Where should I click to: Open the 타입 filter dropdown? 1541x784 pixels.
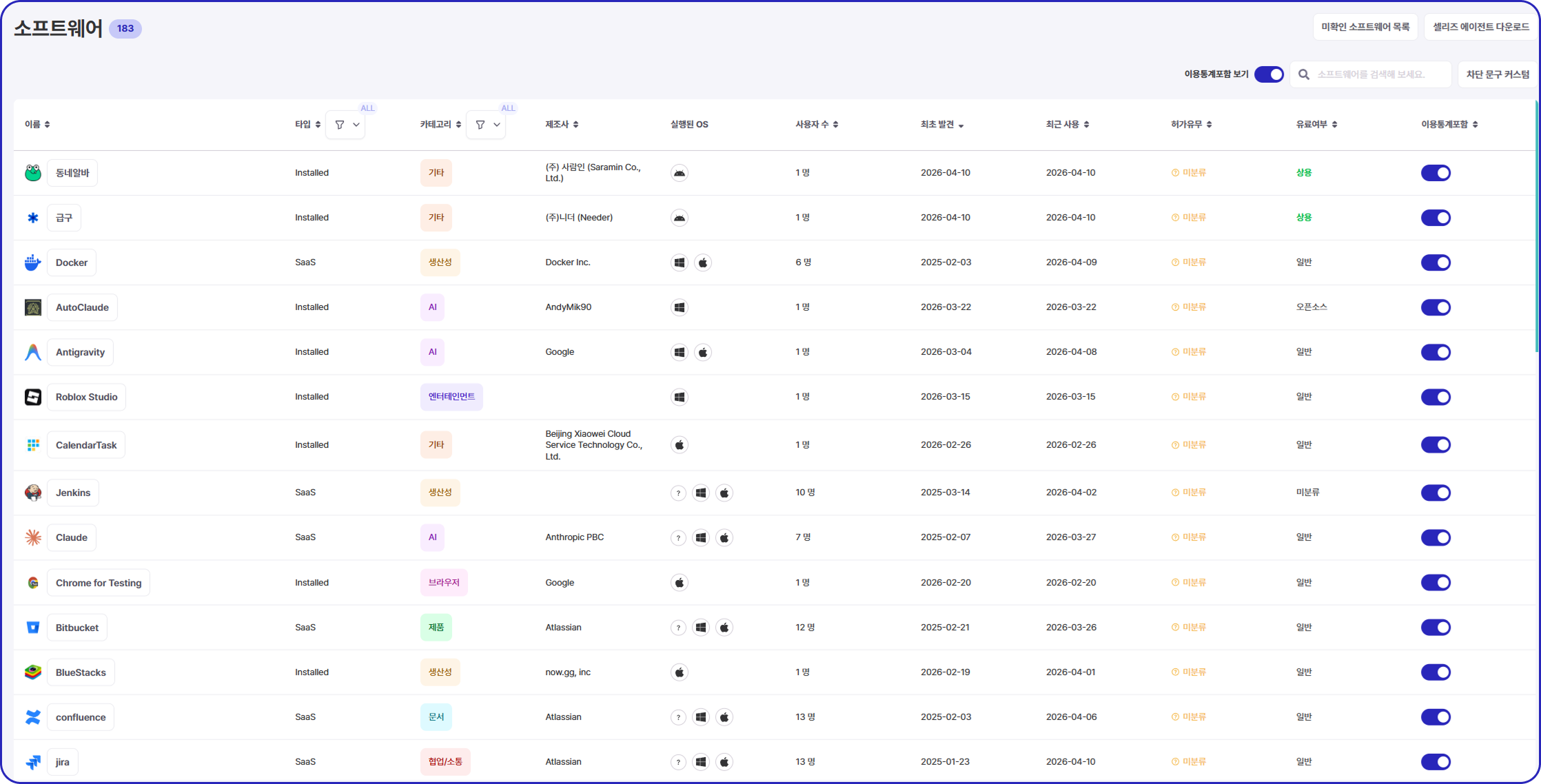[x=345, y=125]
